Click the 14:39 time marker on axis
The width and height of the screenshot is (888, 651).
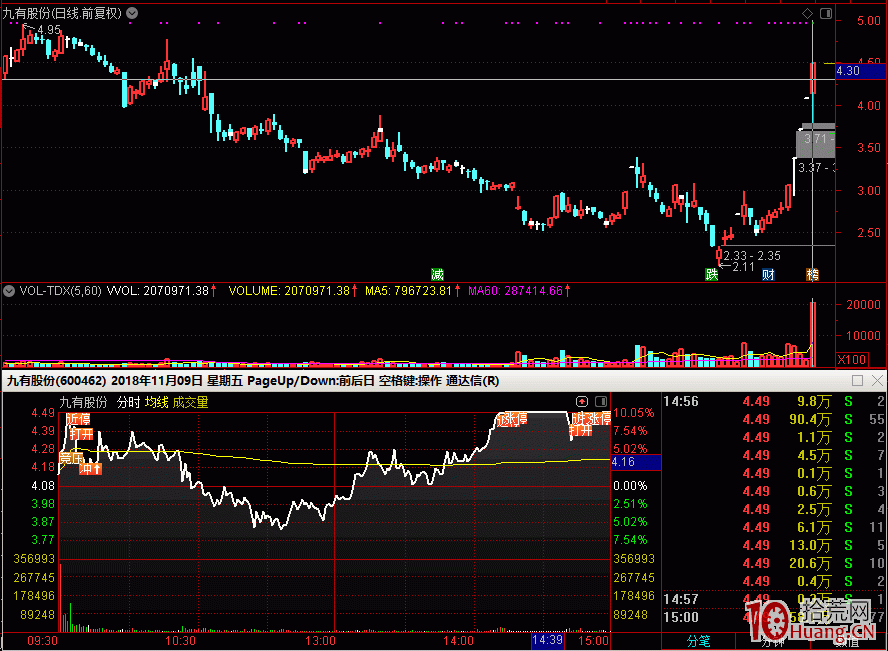click(x=547, y=640)
